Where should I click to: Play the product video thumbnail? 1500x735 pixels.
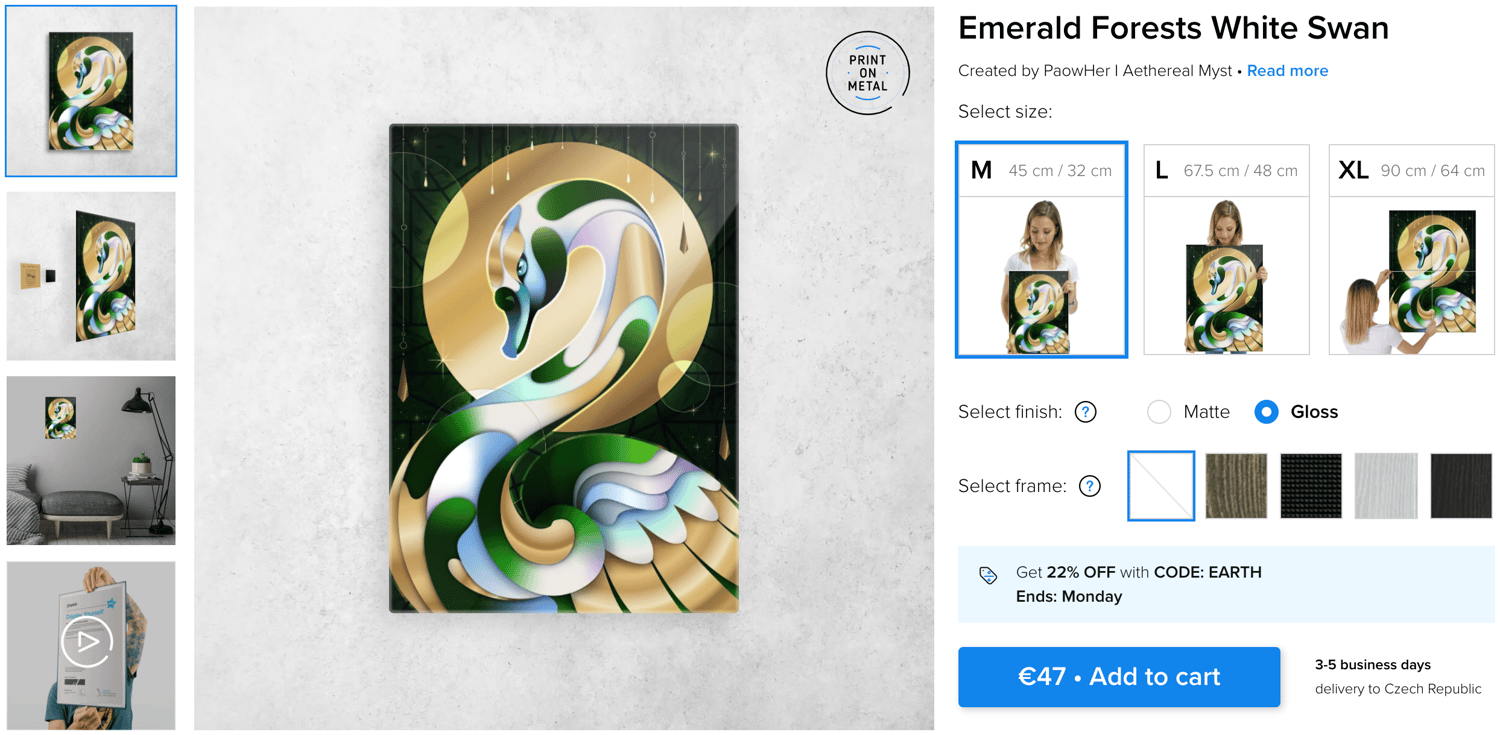coord(91,645)
